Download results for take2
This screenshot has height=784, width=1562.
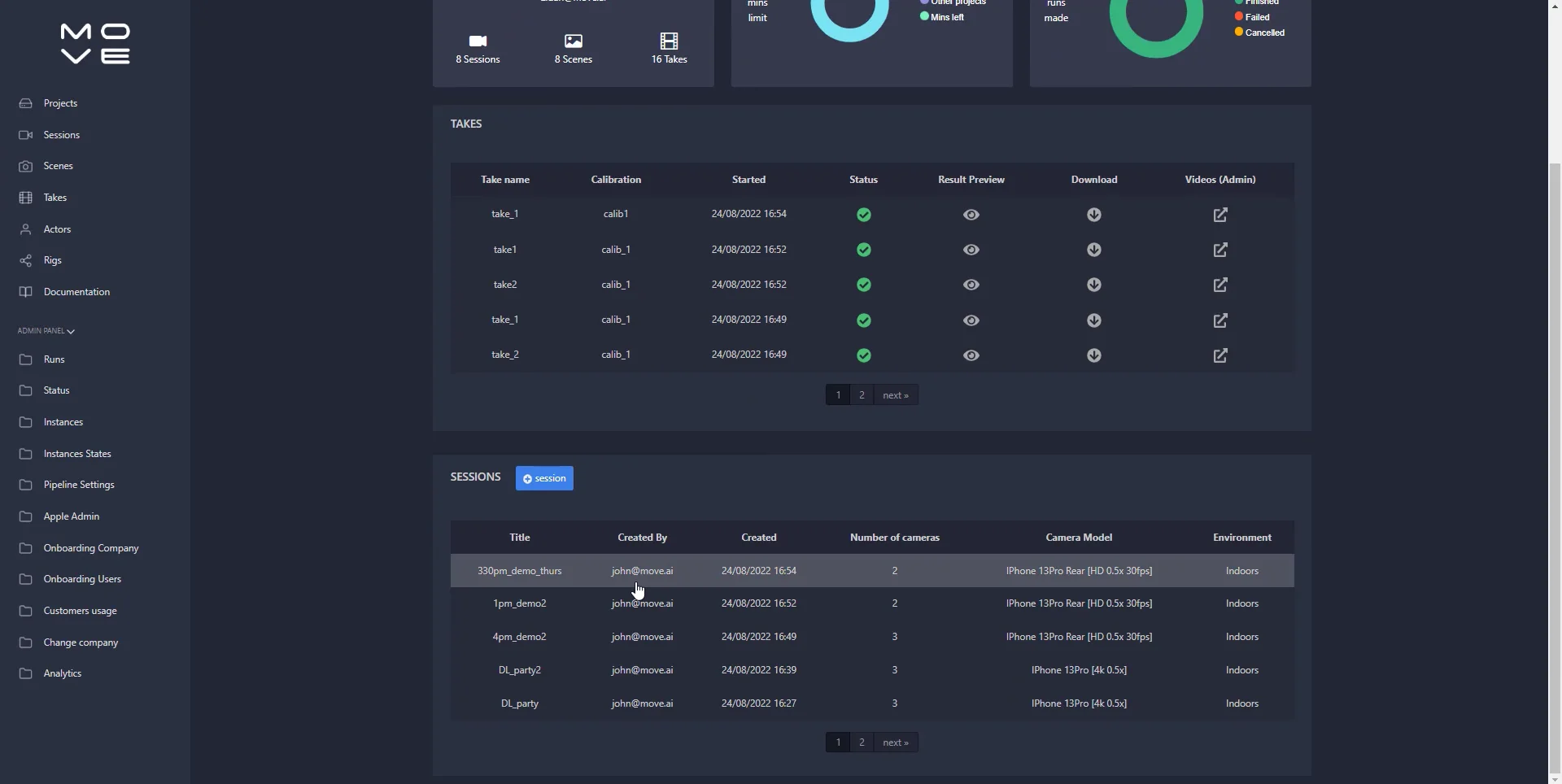coord(1094,285)
